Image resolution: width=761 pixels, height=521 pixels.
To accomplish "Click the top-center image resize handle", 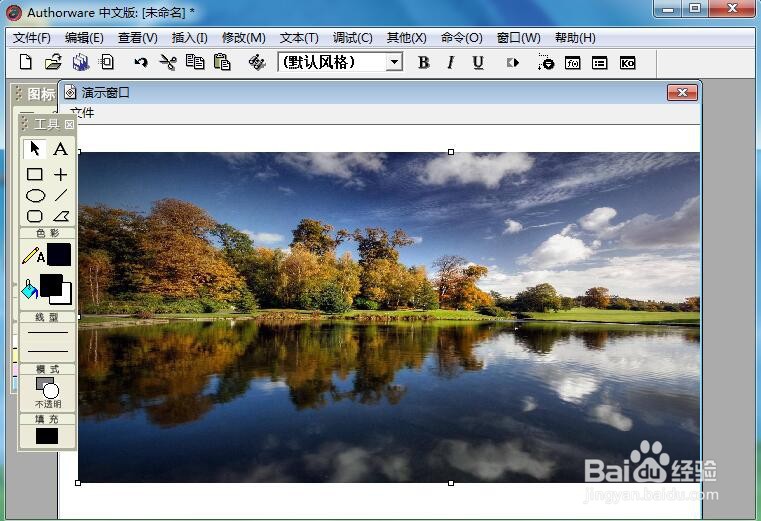I will (451, 152).
